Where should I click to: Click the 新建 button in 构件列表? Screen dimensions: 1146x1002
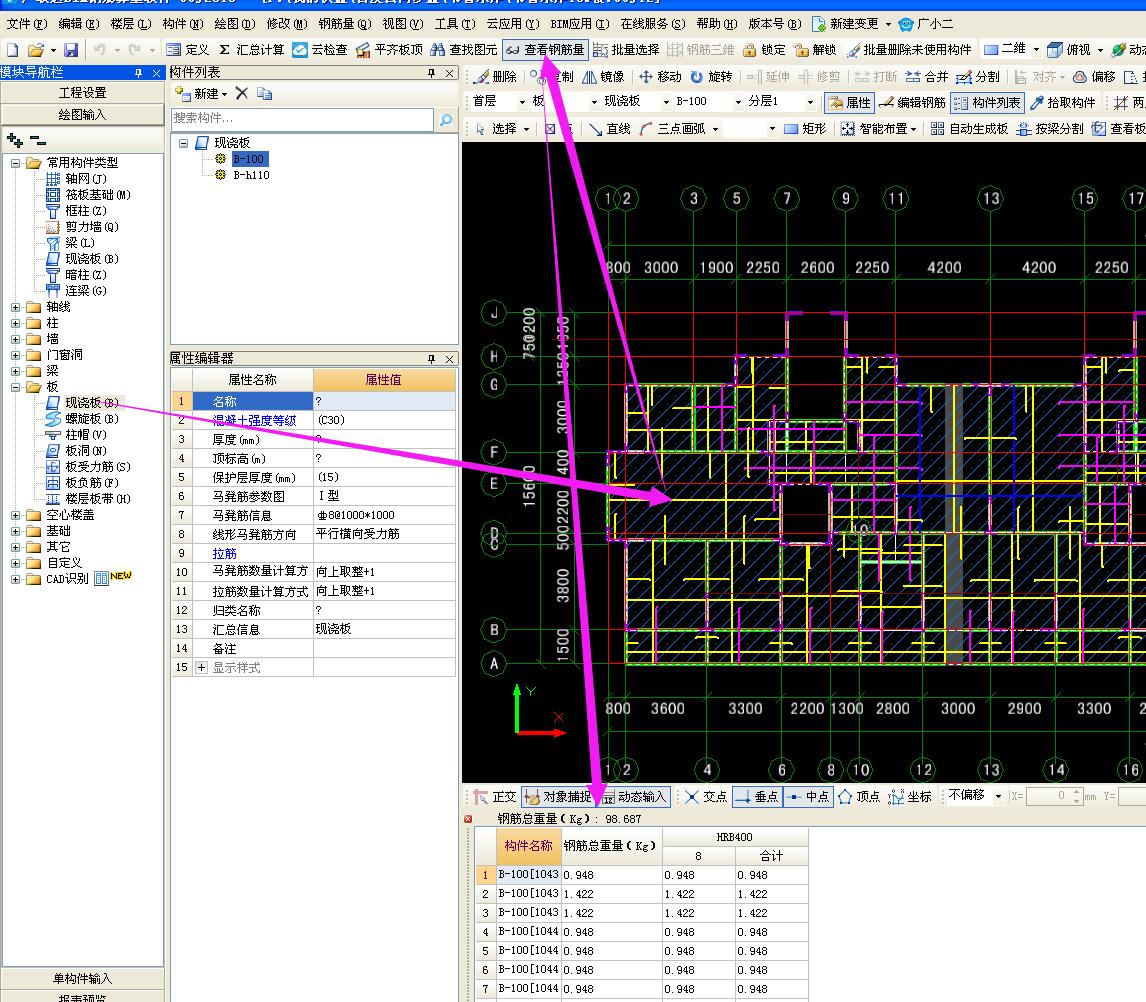[x=202, y=93]
